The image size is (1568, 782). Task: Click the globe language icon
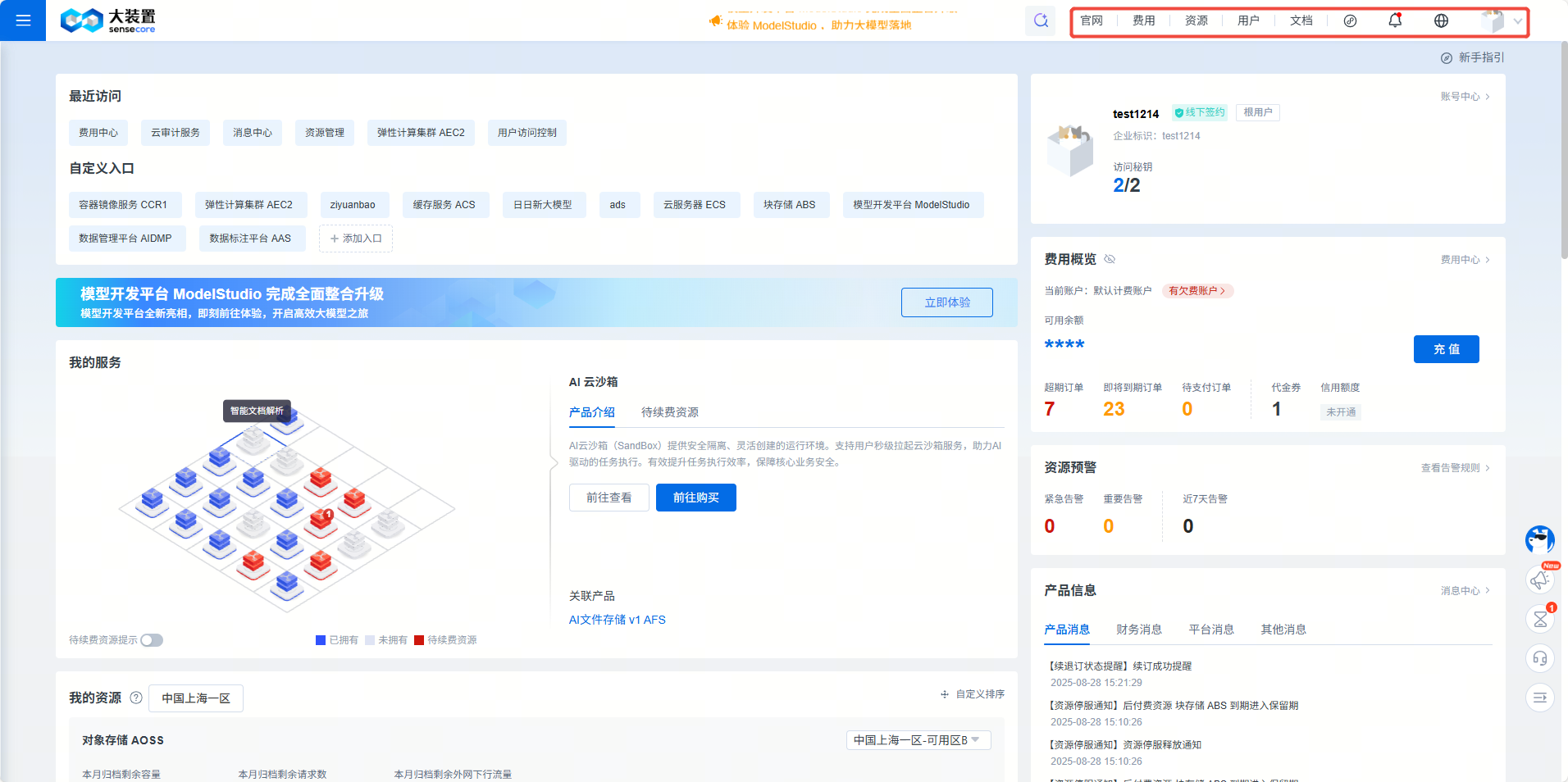tap(1441, 20)
